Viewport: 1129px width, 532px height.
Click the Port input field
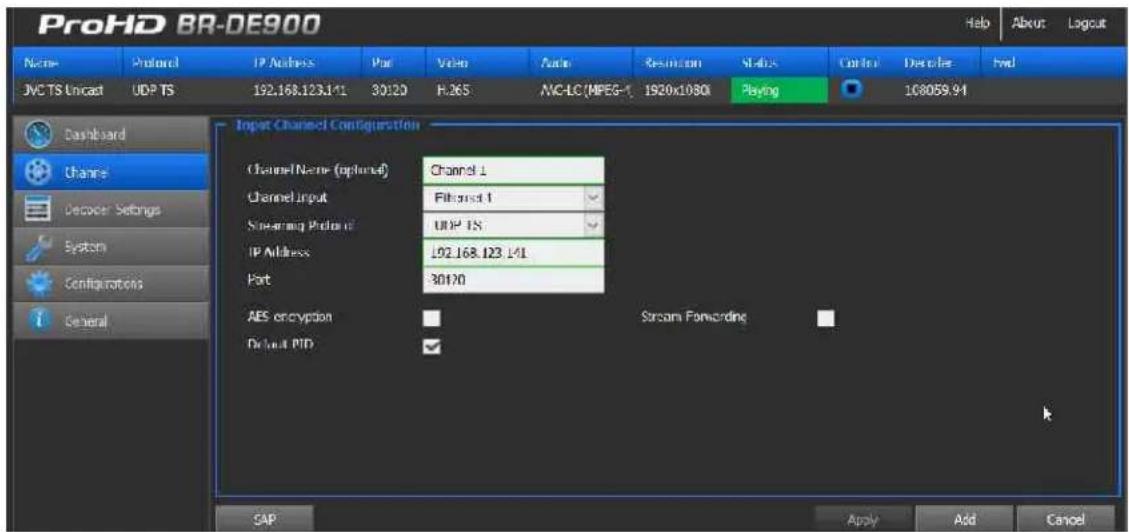coord(513,280)
